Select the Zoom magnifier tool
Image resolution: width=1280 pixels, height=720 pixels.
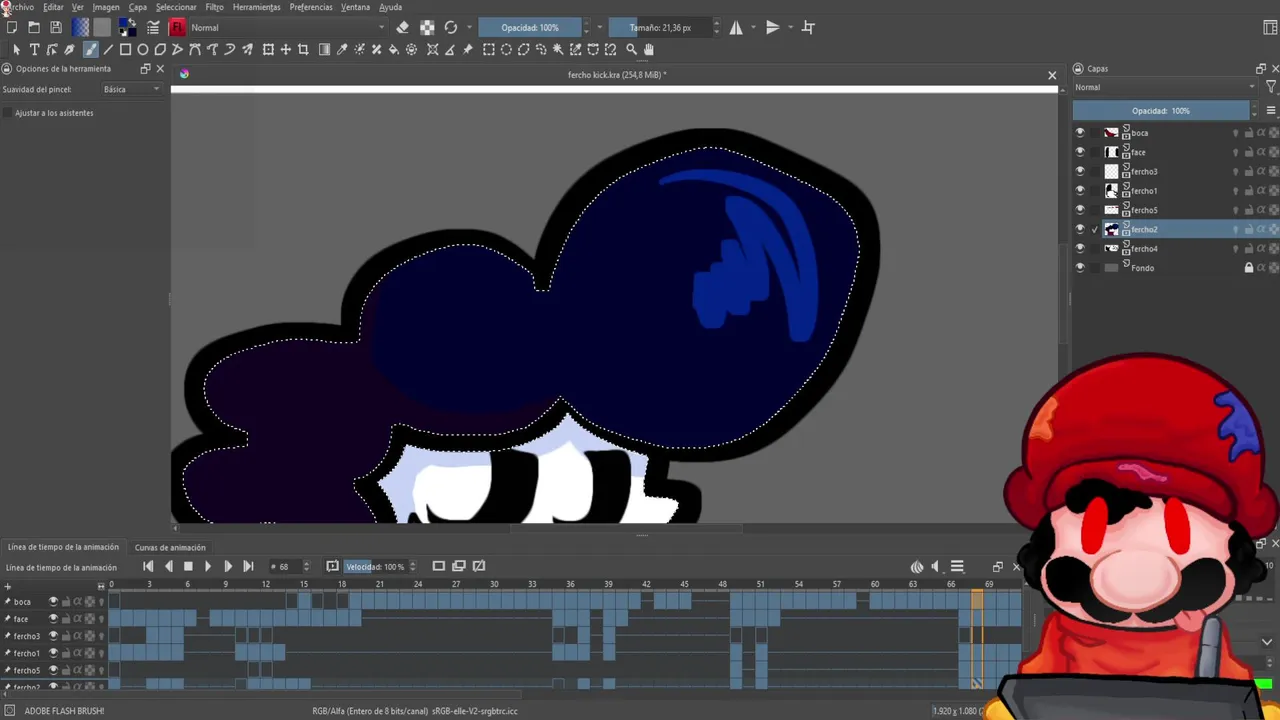[x=631, y=49]
